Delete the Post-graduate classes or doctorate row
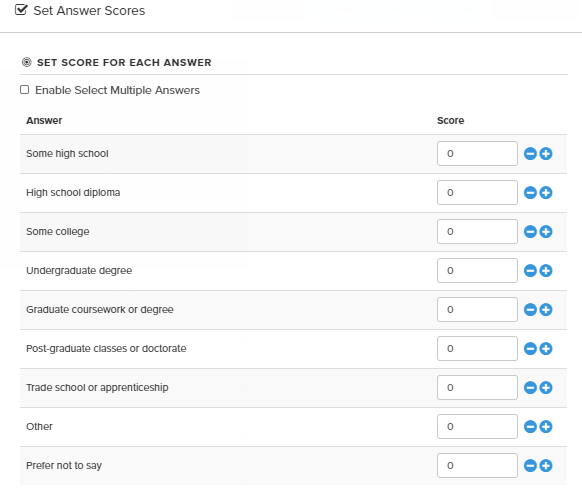582x494 pixels. click(530, 349)
